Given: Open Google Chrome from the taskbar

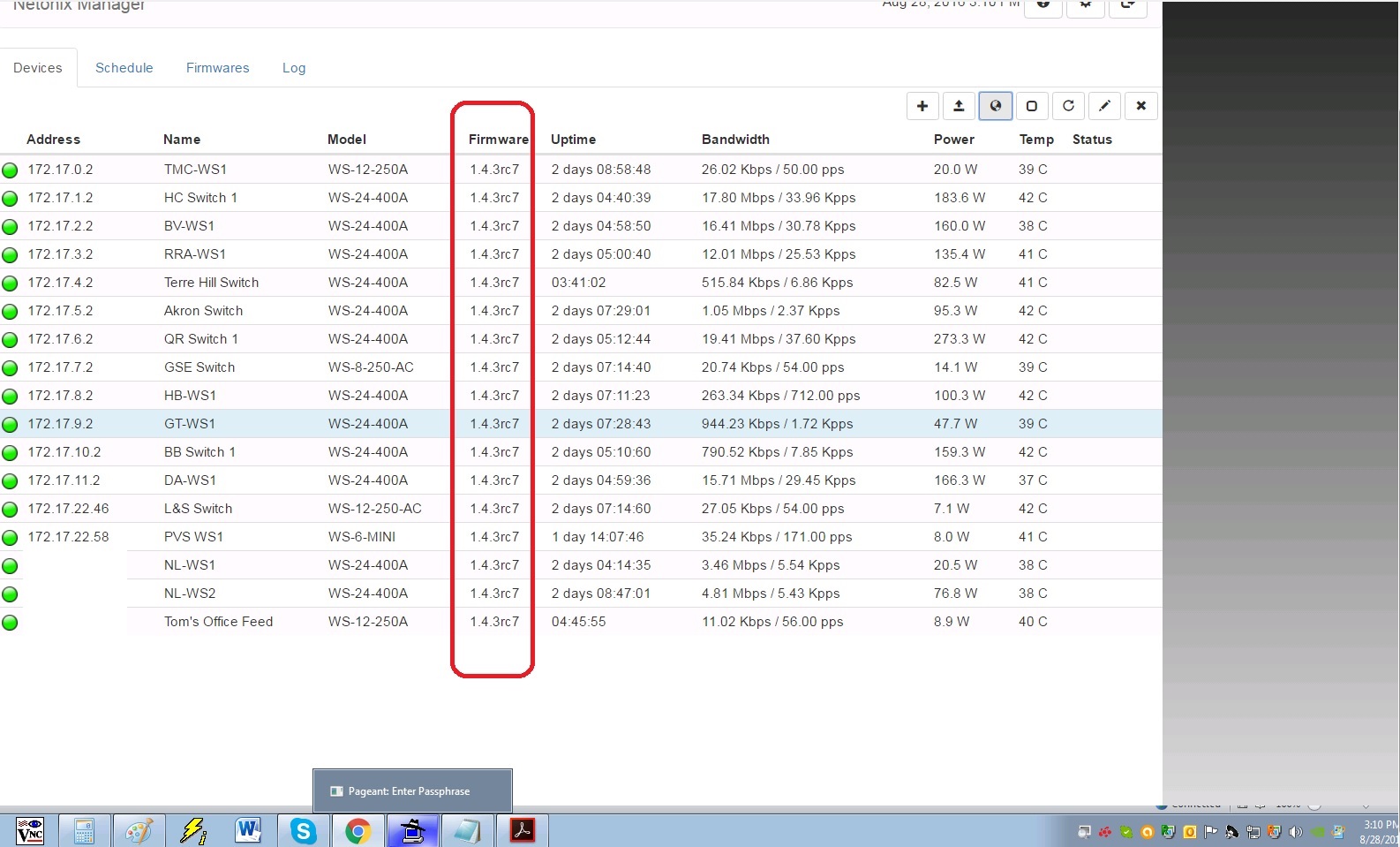Looking at the screenshot, I should point(358,831).
